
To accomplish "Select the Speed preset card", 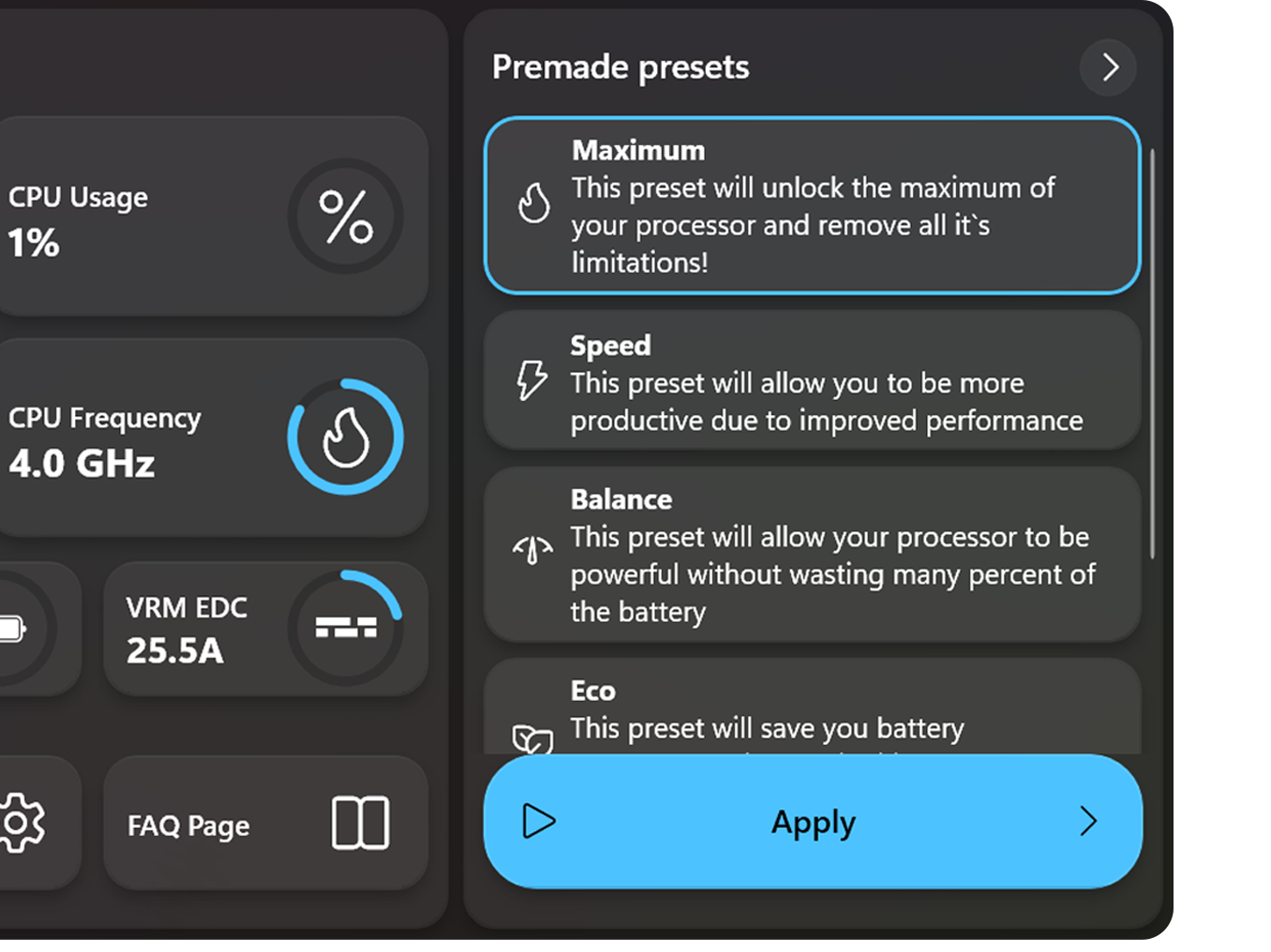I will point(812,381).
